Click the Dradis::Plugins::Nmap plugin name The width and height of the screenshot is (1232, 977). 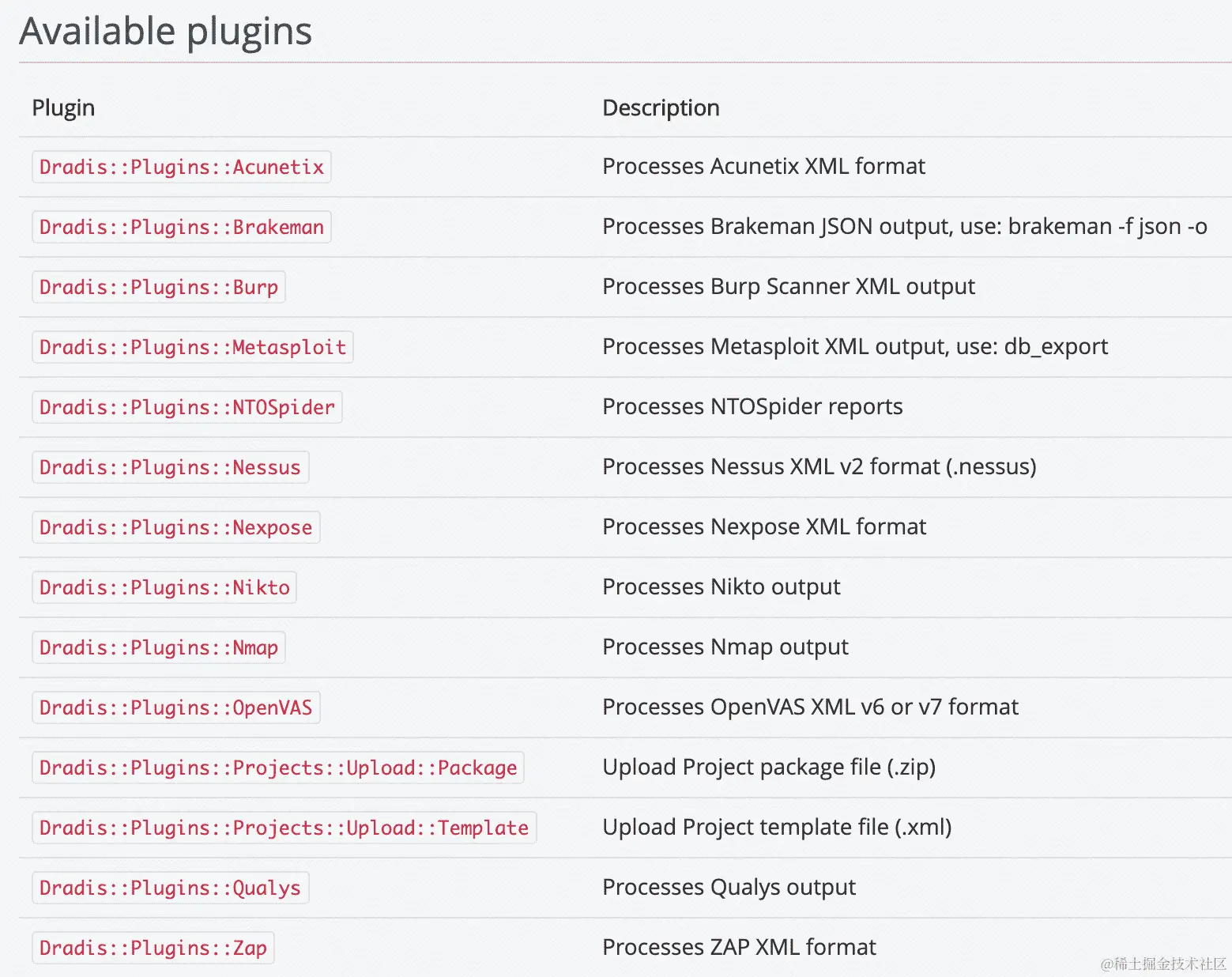tap(158, 647)
